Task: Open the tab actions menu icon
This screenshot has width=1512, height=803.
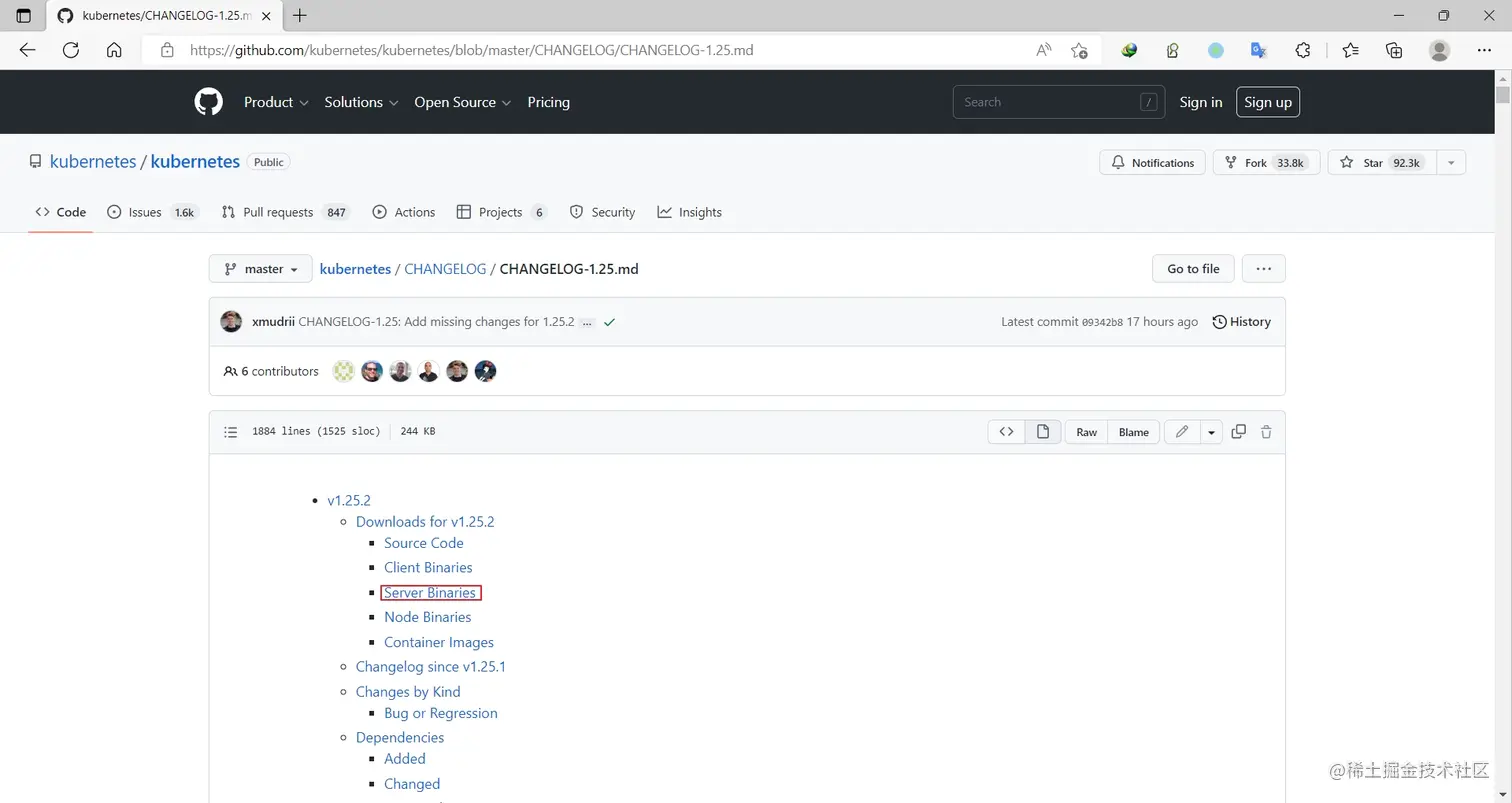Action: pos(24,16)
